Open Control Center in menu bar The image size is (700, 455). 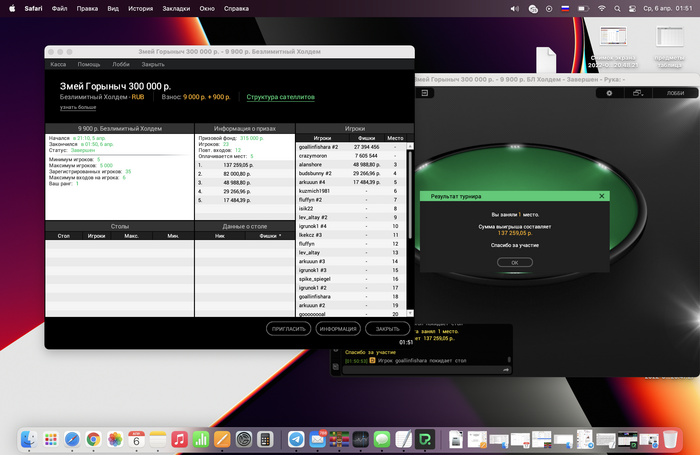(x=633, y=8)
